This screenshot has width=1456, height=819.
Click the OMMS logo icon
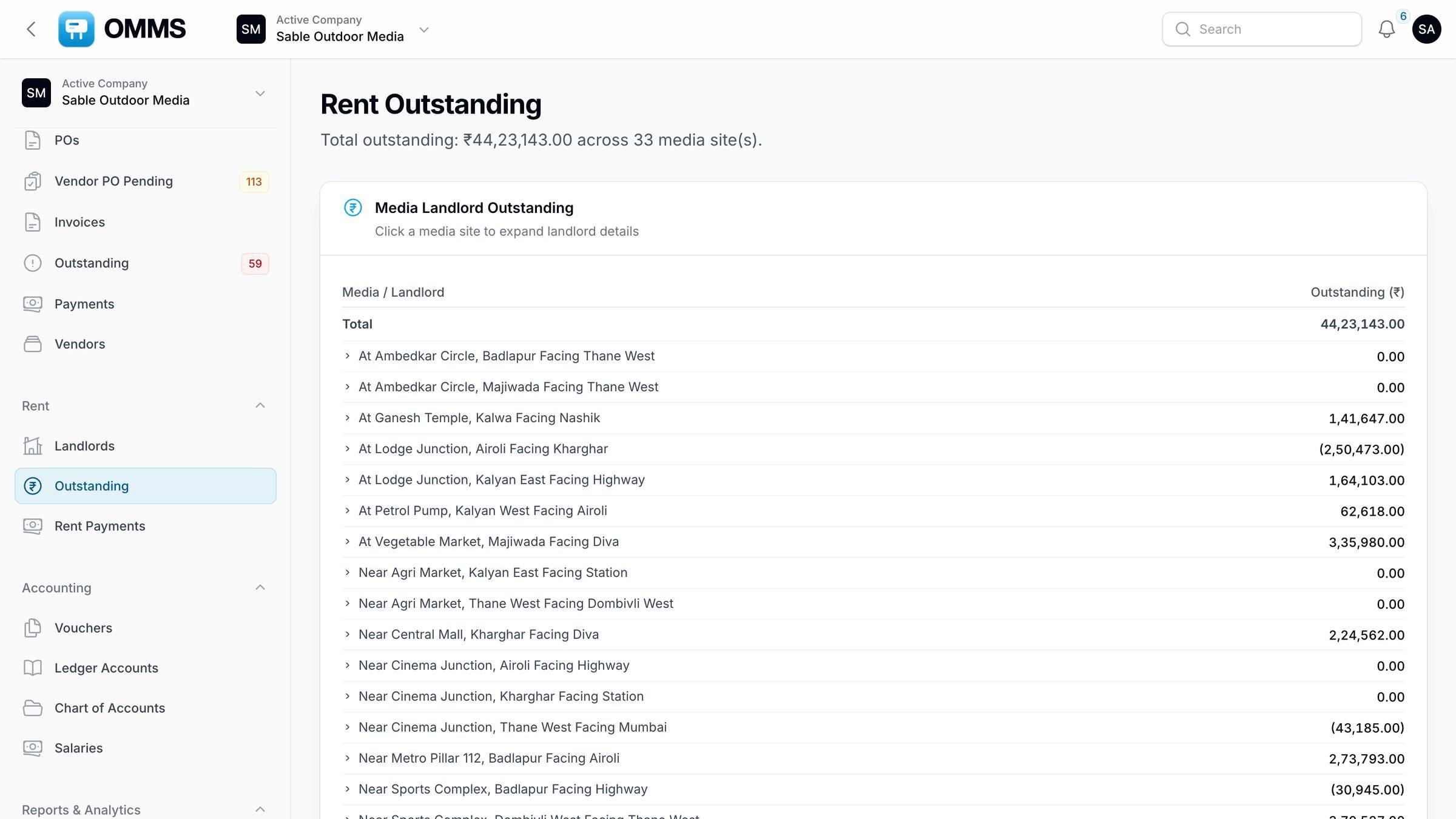click(76, 29)
